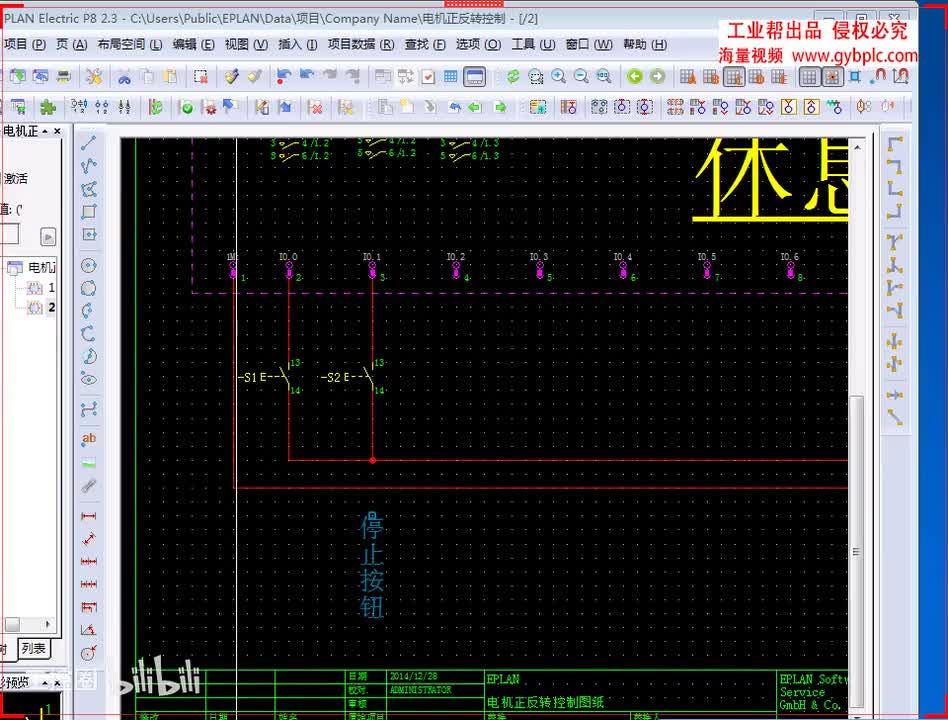Open the 插入(I) menu
Viewport: 948px width, 720px height.
tap(297, 44)
